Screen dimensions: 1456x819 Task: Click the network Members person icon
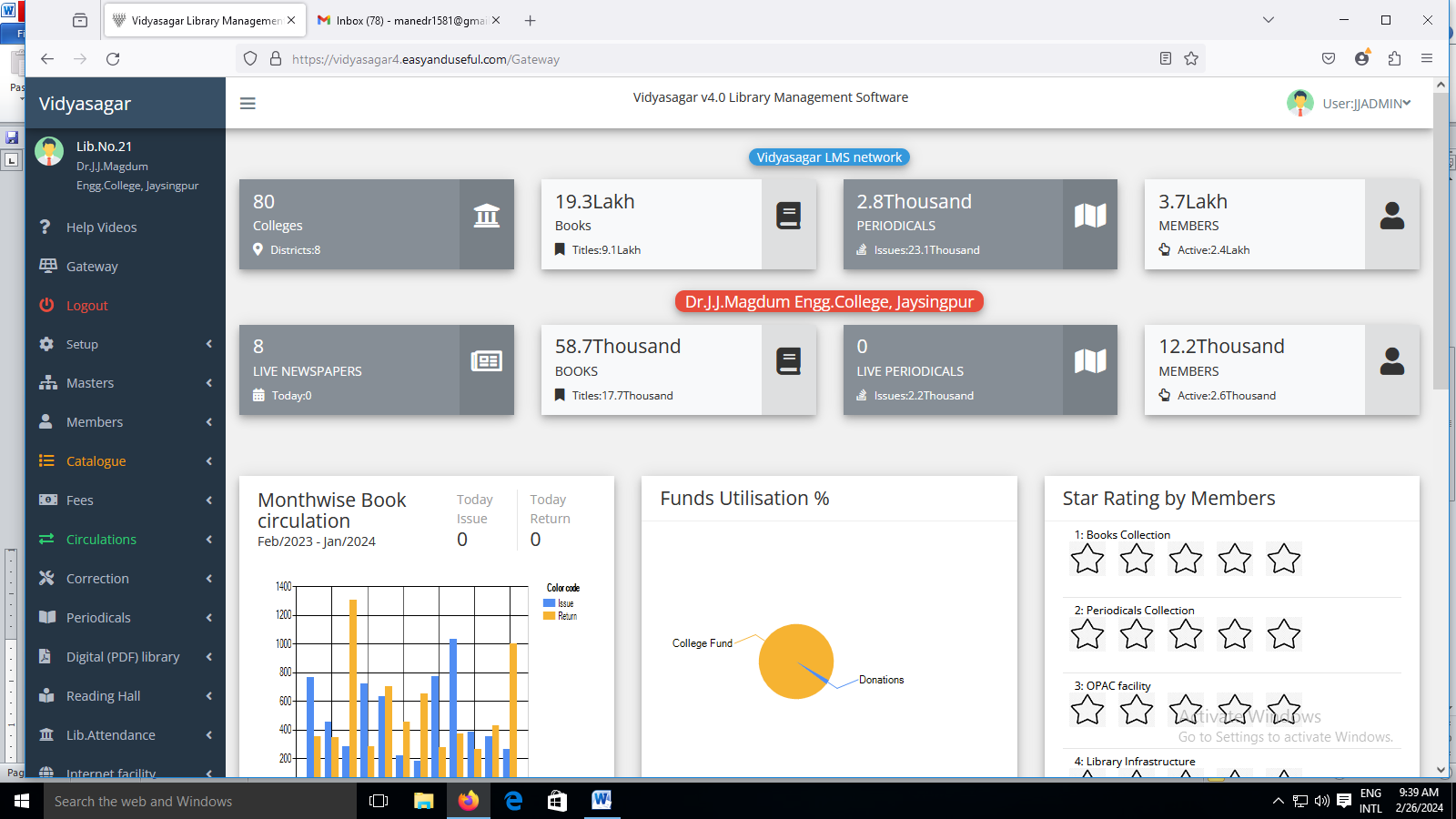coord(1392,216)
